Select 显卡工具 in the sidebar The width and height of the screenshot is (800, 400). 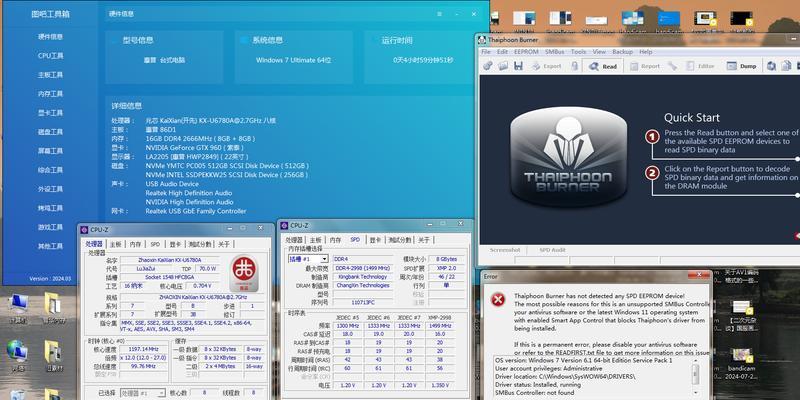pos(50,113)
